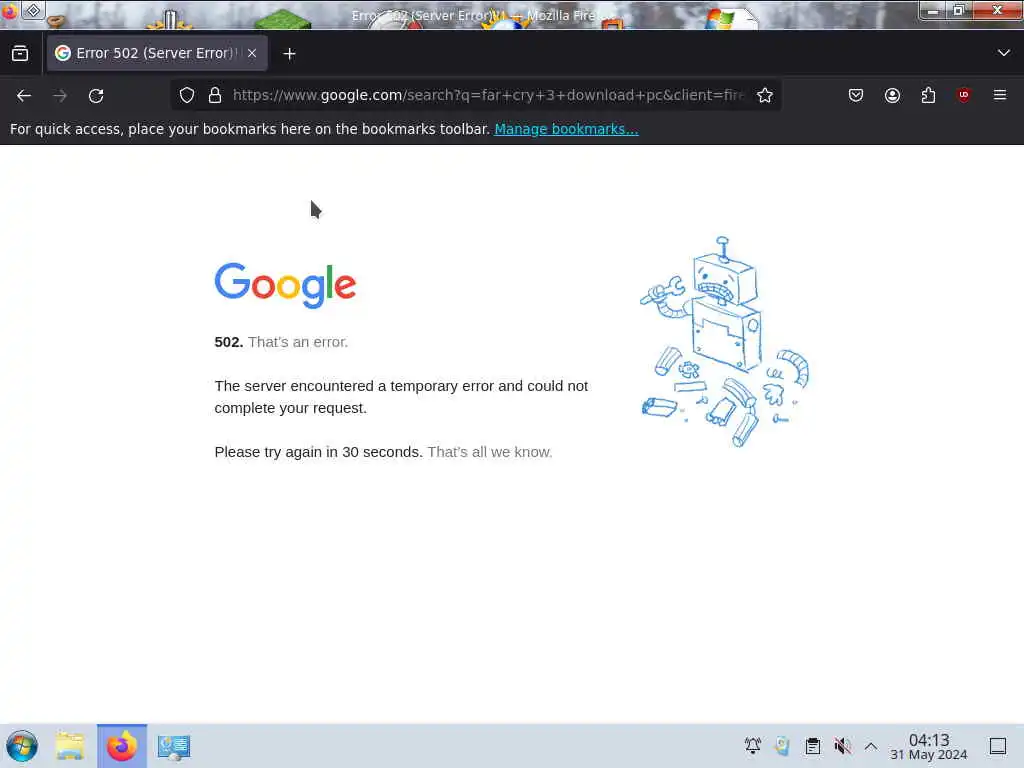The height and width of the screenshot is (768, 1024).
Task: Open Firefox account menu
Action: pos(892,95)
